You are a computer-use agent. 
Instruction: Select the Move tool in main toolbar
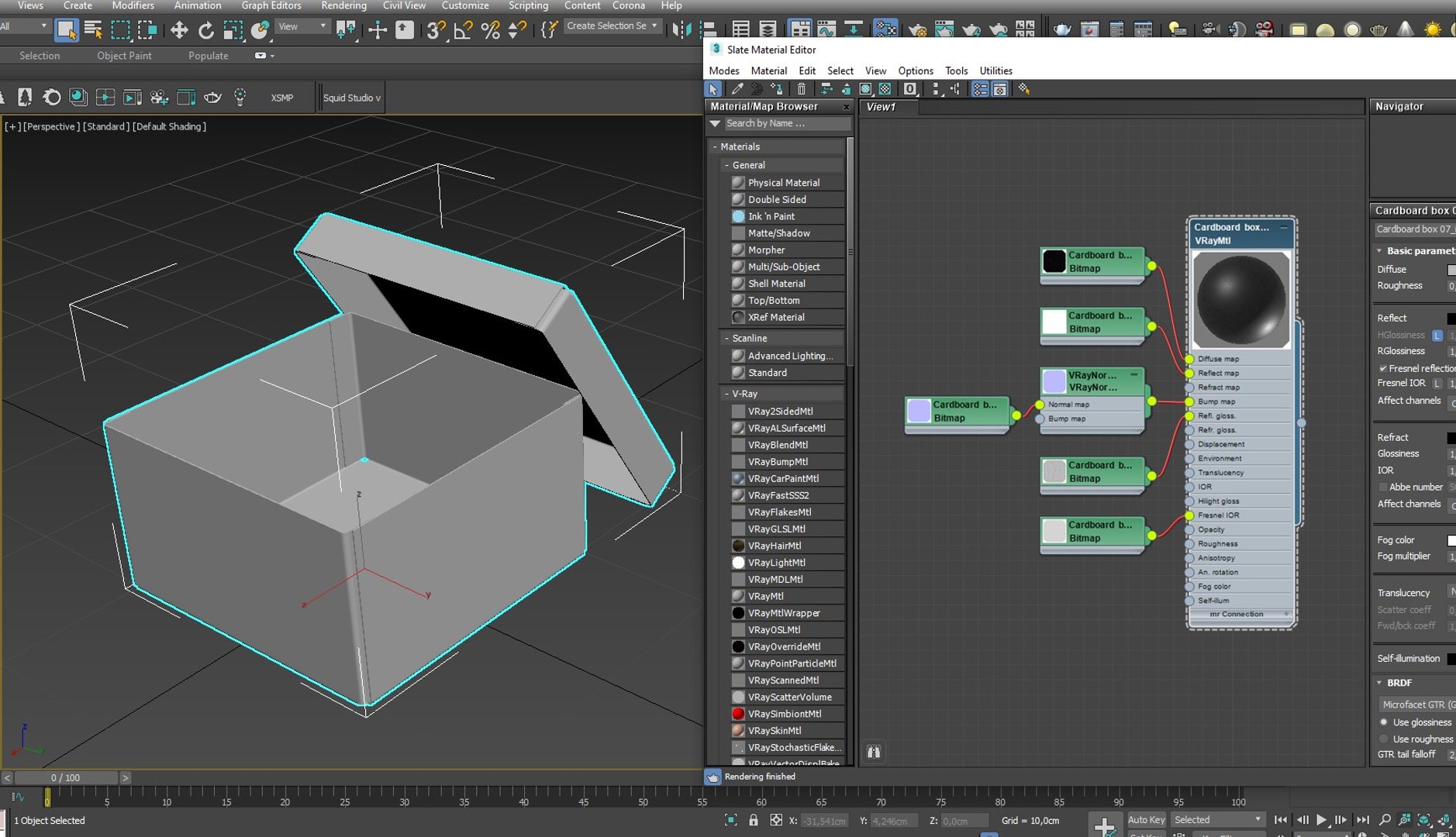[x=179, y=30]
